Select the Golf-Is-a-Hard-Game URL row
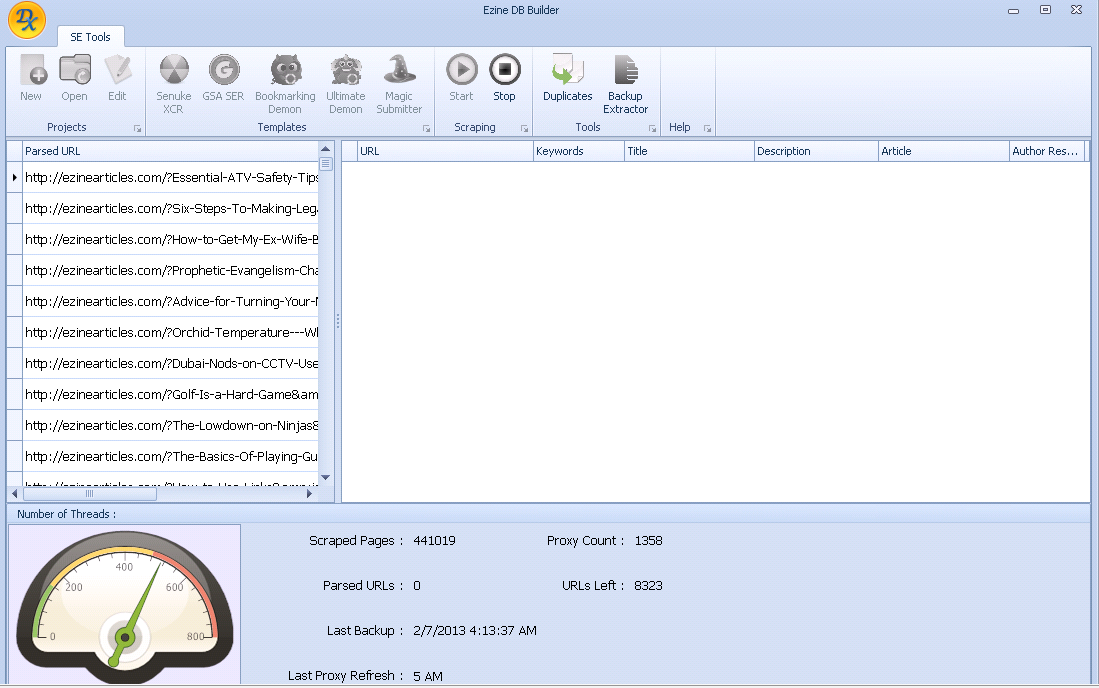 click(x=170, y=394)
